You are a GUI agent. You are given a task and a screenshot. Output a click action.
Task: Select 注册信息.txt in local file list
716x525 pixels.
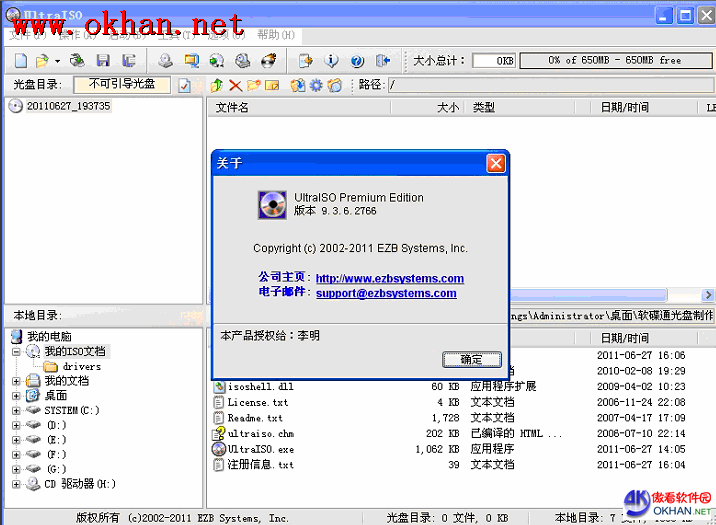click(261, 465)
